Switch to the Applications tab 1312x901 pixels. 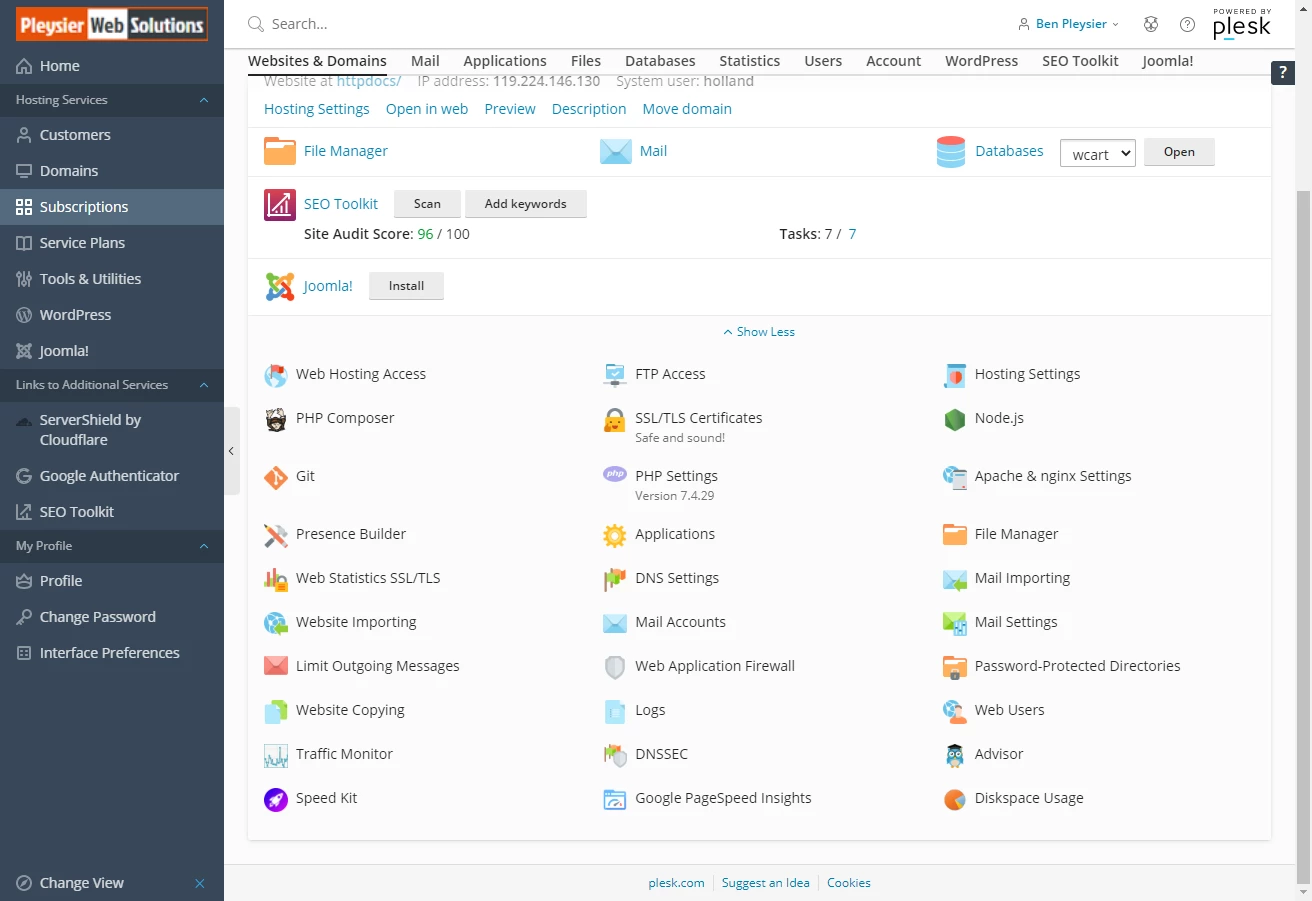(x=505, y=61)
